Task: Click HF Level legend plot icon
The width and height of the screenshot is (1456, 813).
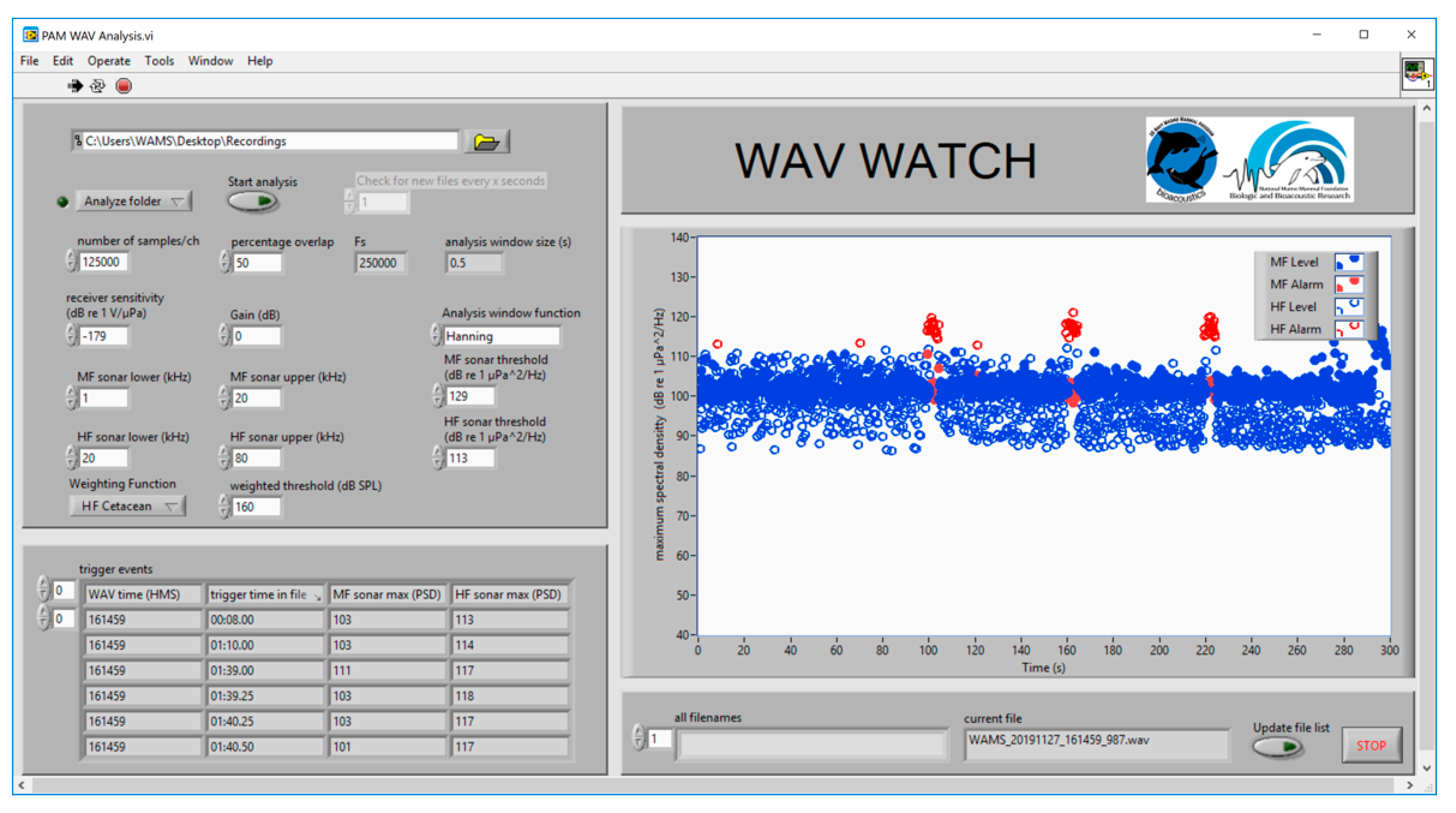Action: pos(1349,307)
